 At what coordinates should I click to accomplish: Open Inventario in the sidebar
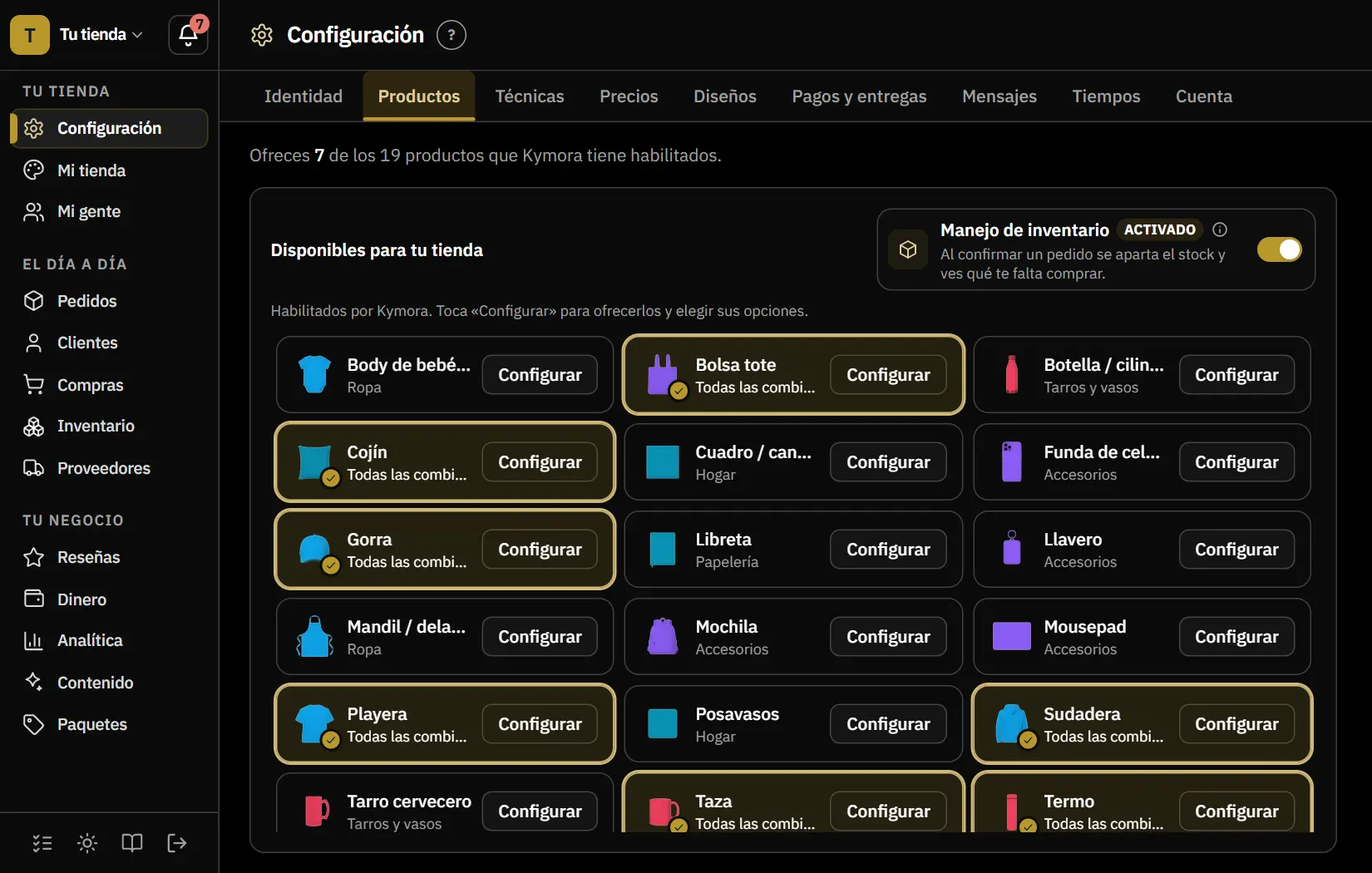click(x=109, y=426)
